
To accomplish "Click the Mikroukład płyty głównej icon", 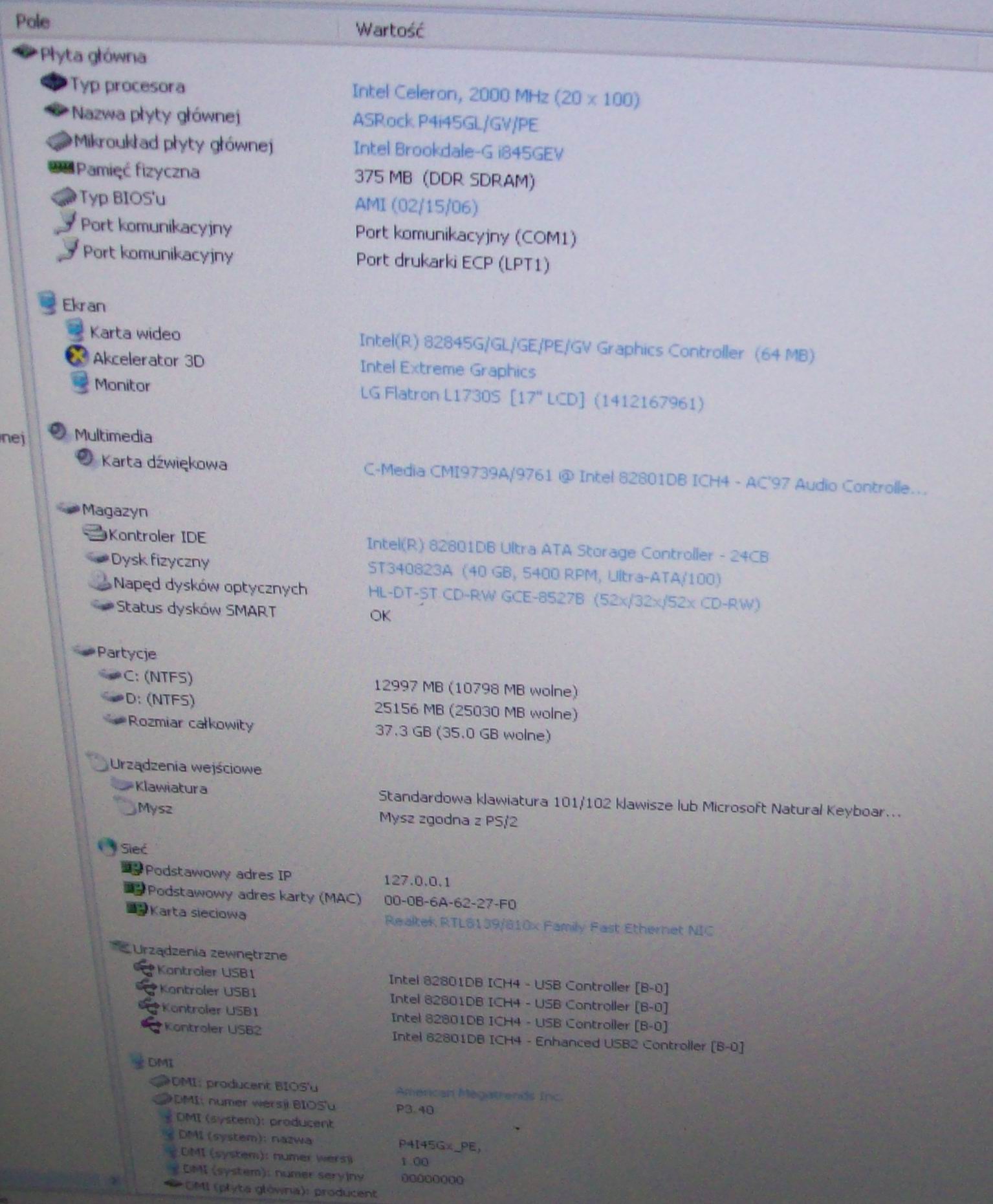I will [59, 140].
